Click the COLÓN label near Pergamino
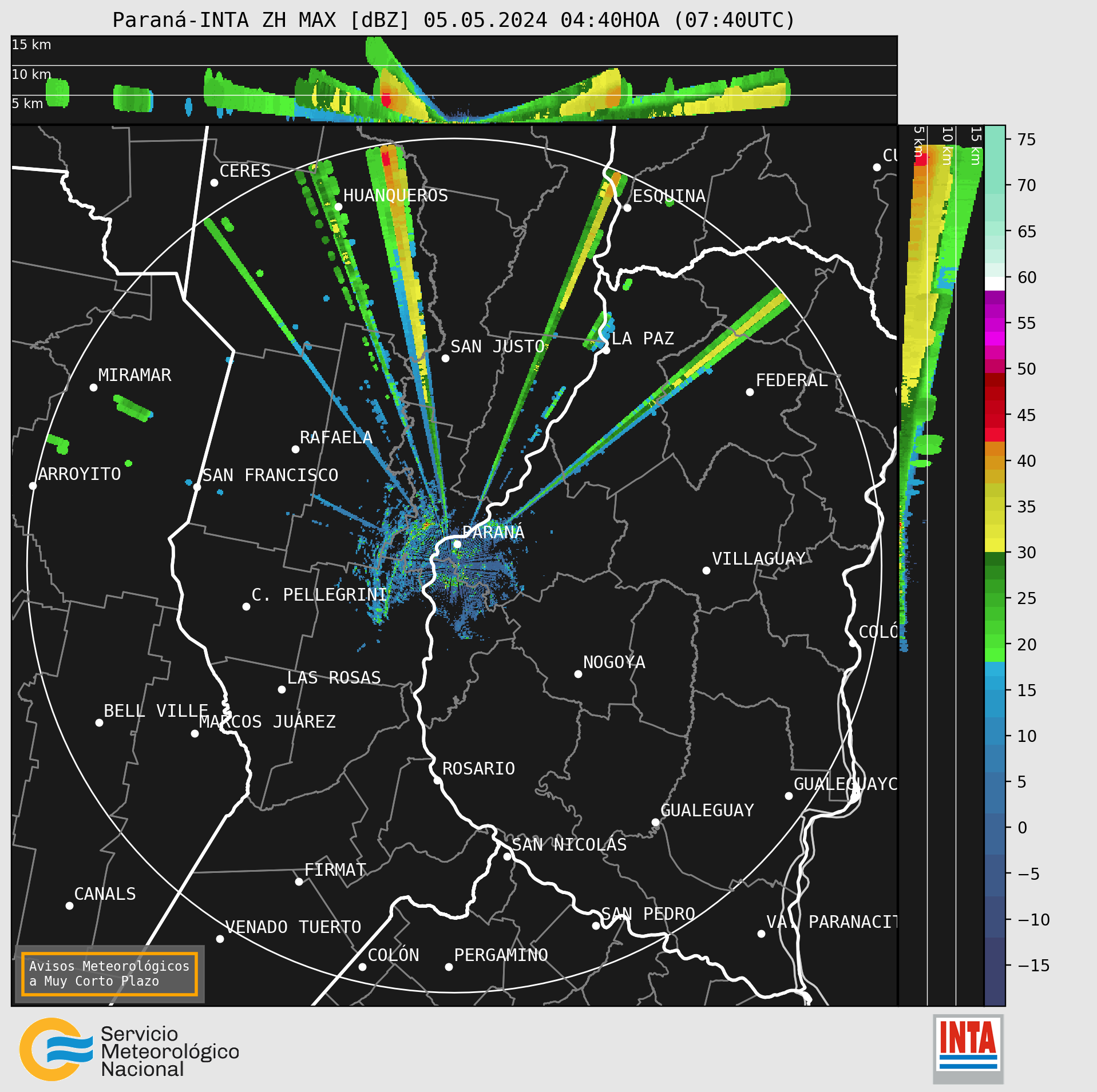 coord(393,955)
